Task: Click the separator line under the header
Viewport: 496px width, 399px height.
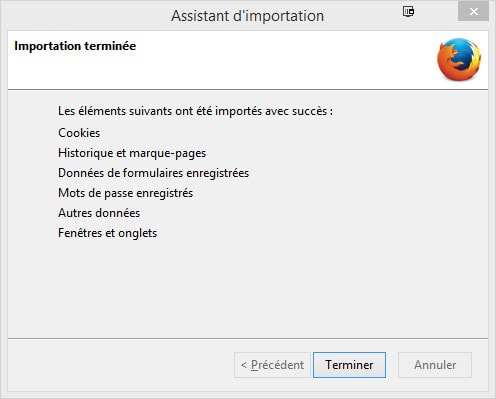Action: (248, 89)
